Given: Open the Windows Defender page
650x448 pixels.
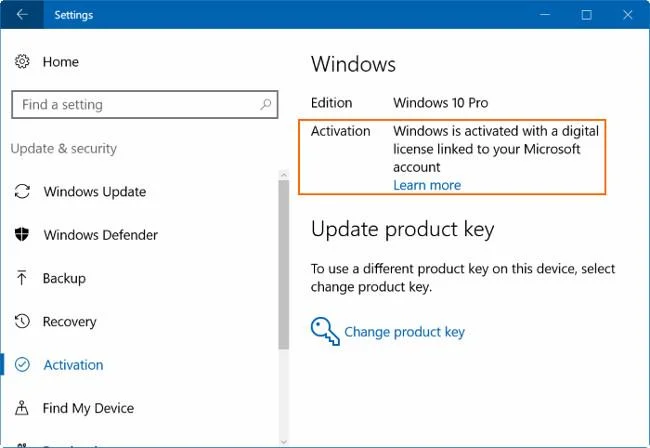Looking at the screenshot, I should [101, 235].
